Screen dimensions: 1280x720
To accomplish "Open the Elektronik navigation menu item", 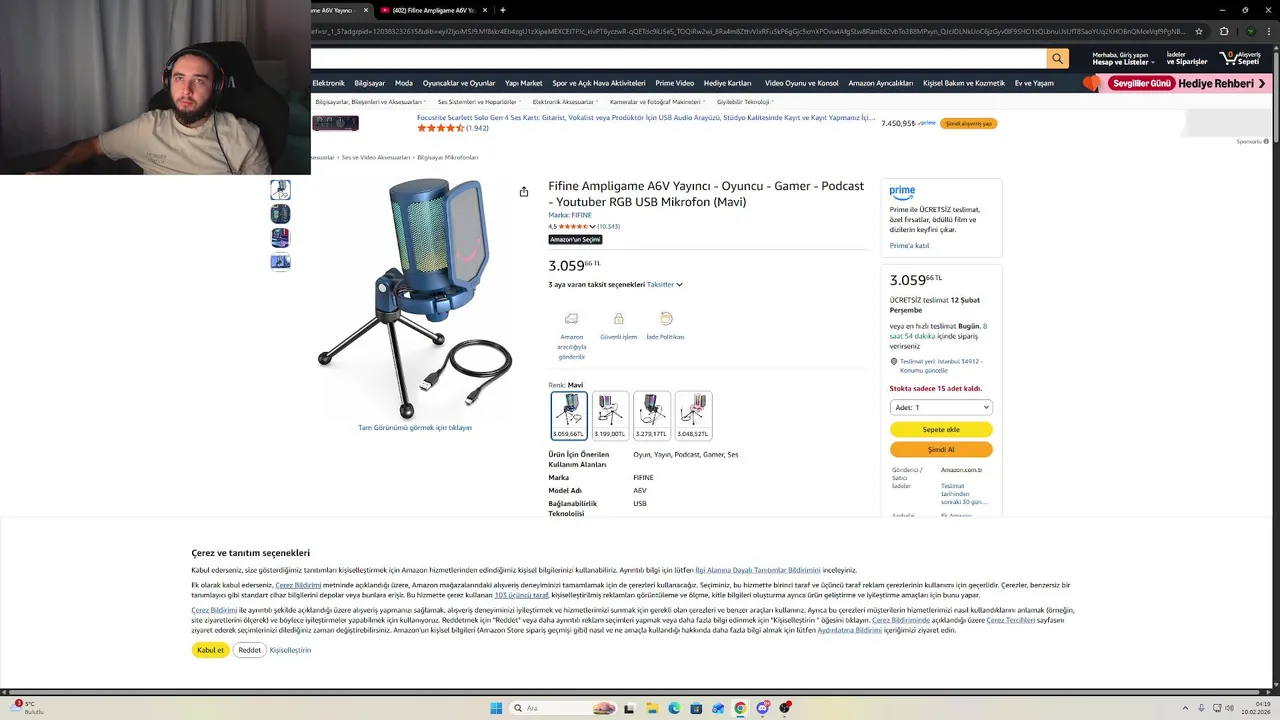I will point(328,83).
